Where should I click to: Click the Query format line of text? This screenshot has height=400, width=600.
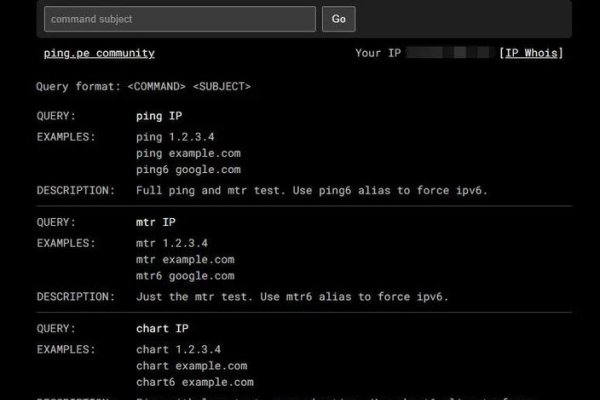point(144,86)
